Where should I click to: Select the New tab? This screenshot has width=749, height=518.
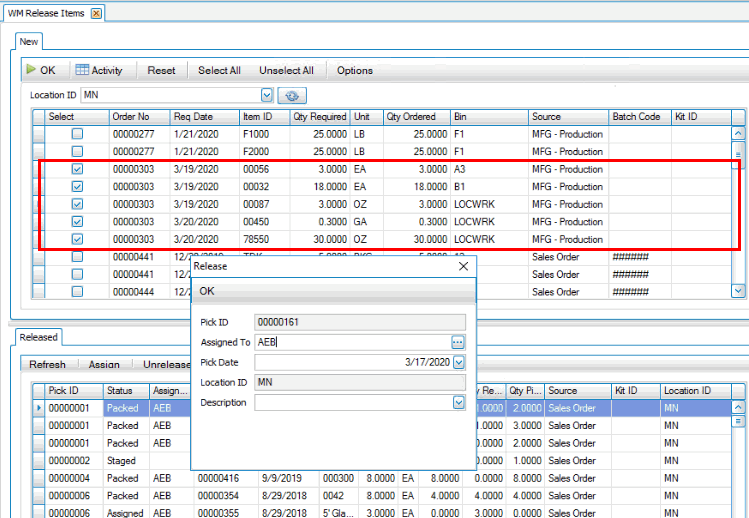coord(29,42)
